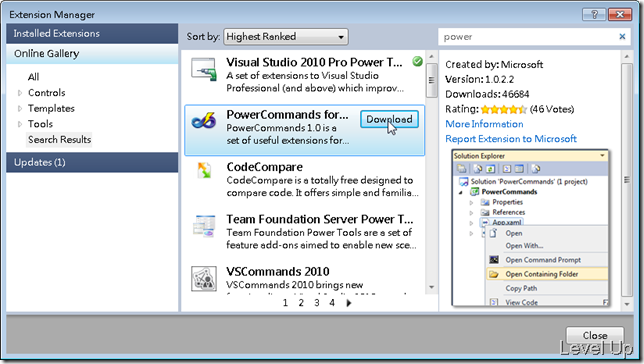Click the extension list scrollbar thumb
This screenshot has width=644, height=364.
[431, 80]
